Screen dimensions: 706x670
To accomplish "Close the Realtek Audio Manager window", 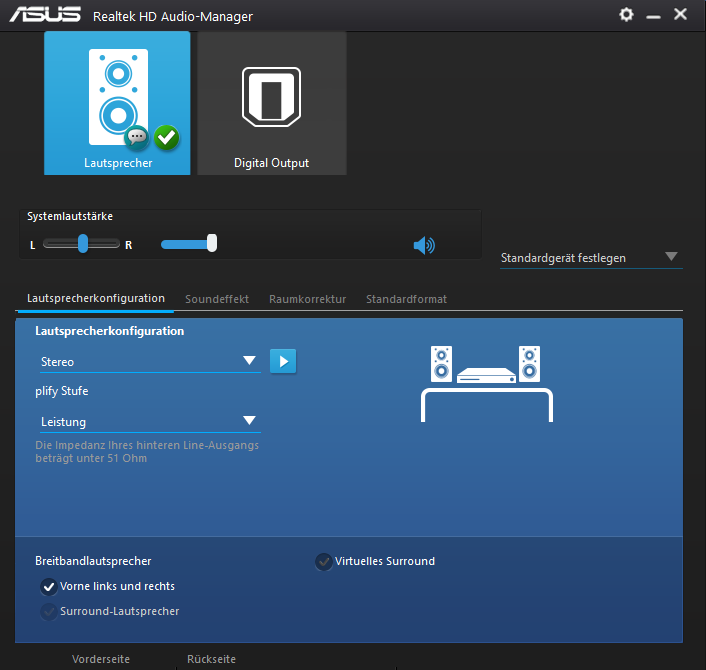I will pyautogui.click(x=680, y=14).
